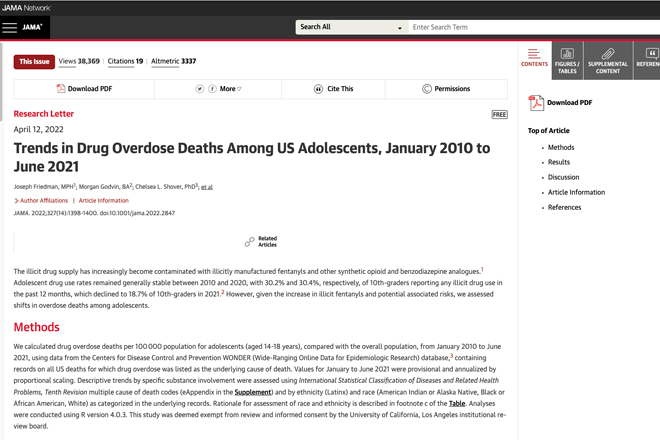Image resolution: width=660 pixels, height=440 pixels.
Task: Open the hamburger menu icon
Action: tap(9, 27)
